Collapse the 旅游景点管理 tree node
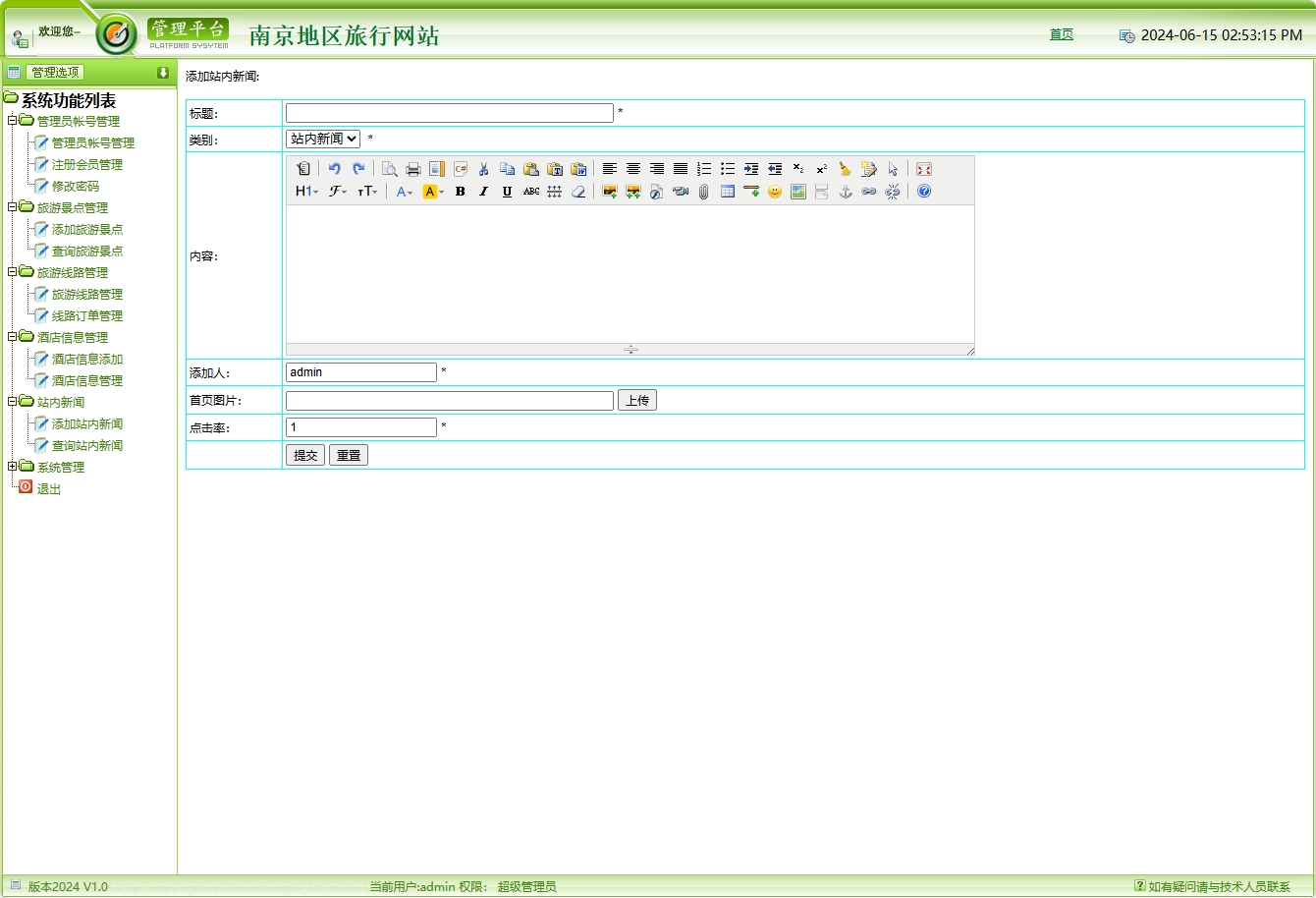Viewport: 1316px width, 898px height. coord(13,207)
